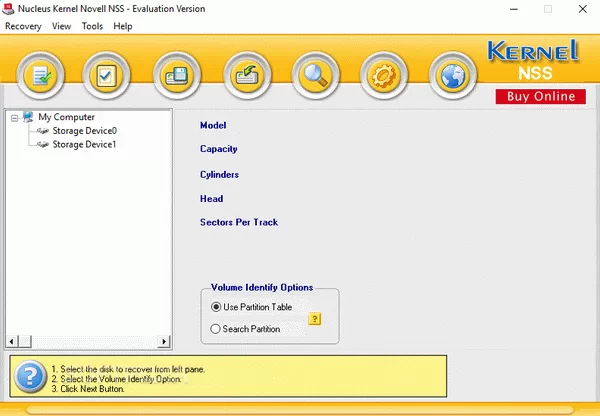The height and width of the screenshot is (416, 600).
Task: Click the Cylinders label
Action: [219, 175]
